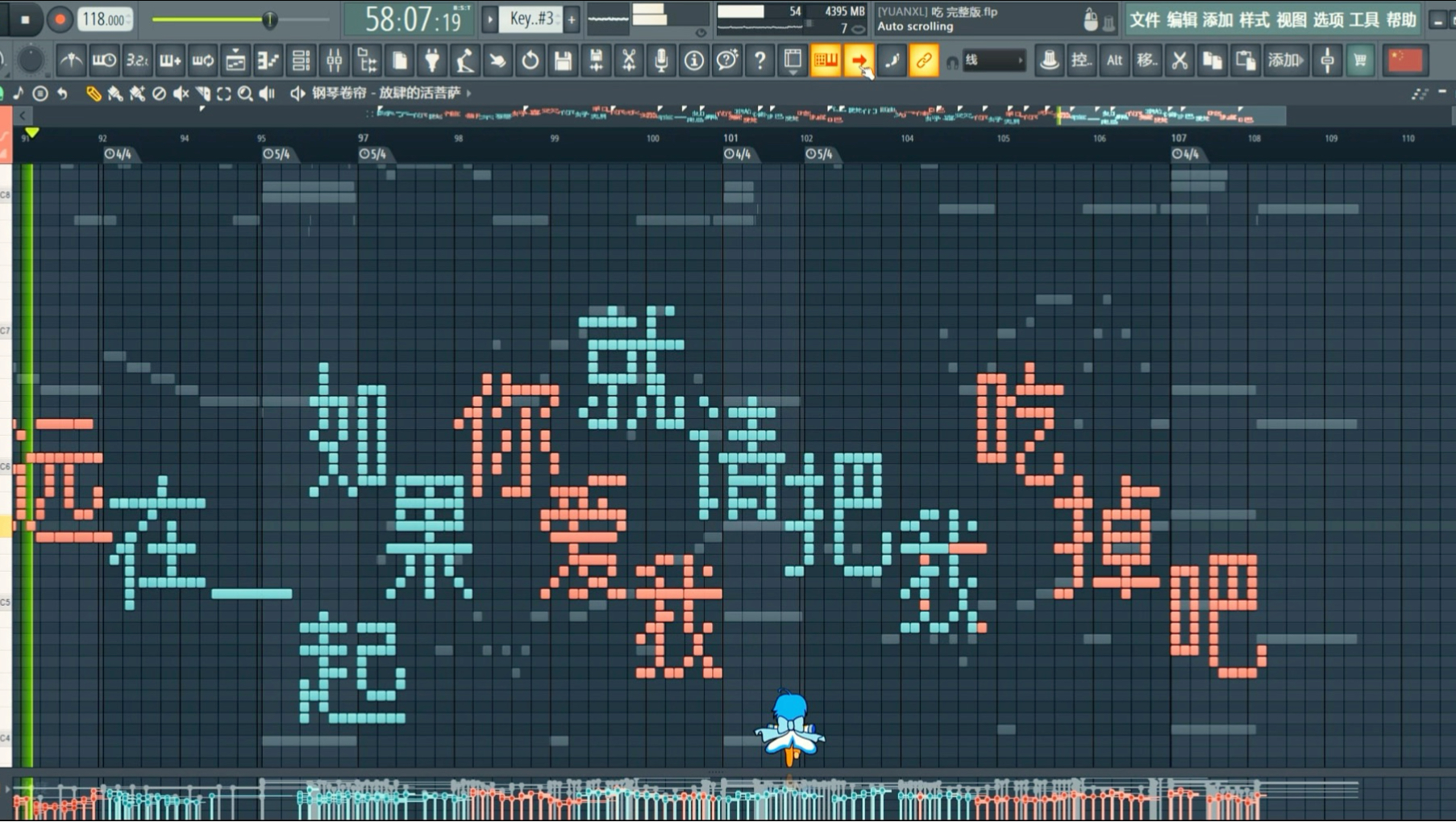1456x822 pixels.
Task: Toggle the metronome
Action: pos(71,61)
